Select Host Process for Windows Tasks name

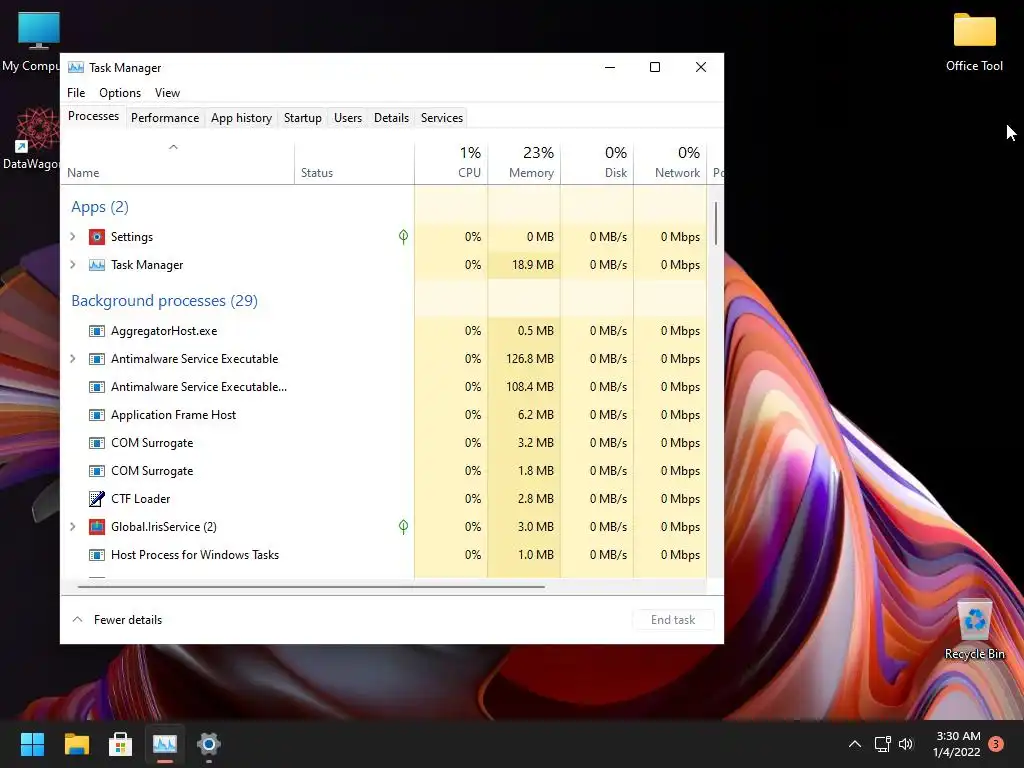coord(195,555)
